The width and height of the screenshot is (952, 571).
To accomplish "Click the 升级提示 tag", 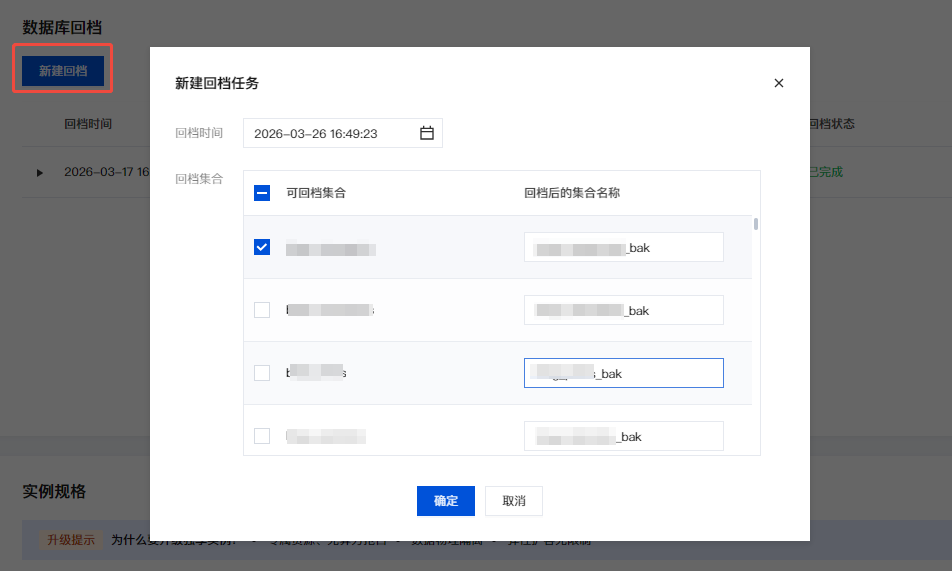I will [x=70, y=540].
